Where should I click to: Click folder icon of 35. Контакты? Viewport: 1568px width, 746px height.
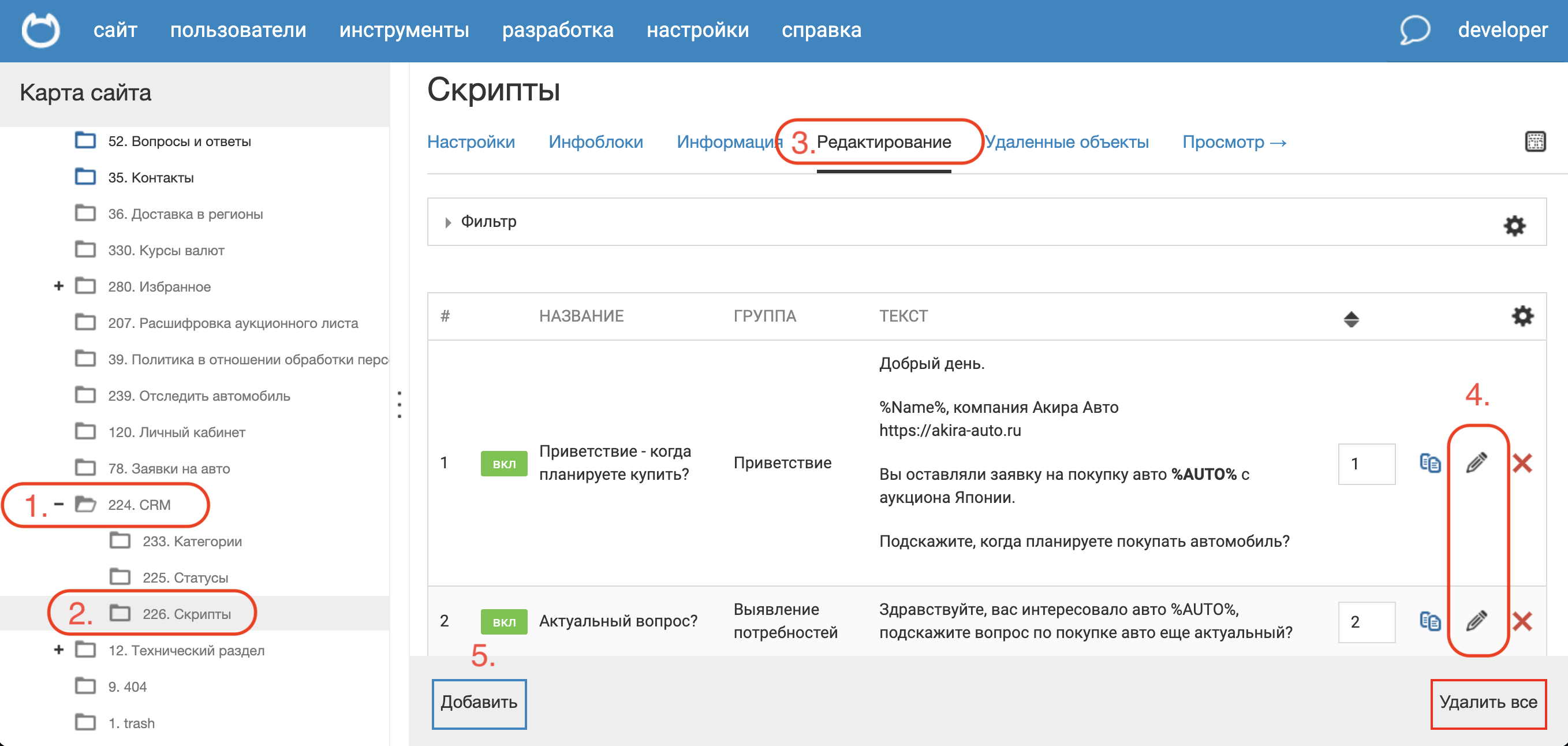[x=85, y=177]
